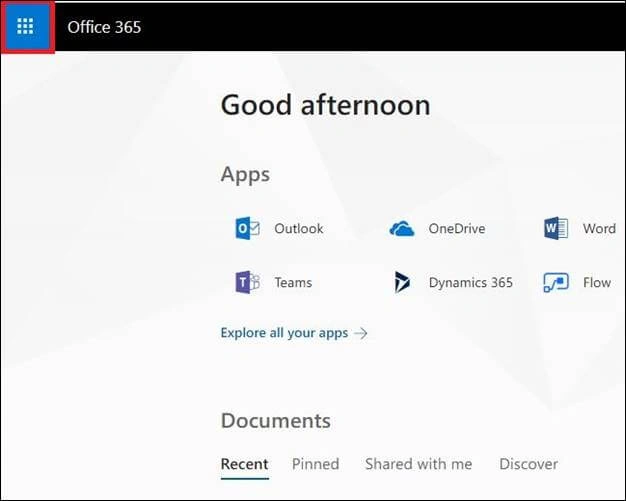
Task: Open the Discover documents tab
Action: point(529,464)
